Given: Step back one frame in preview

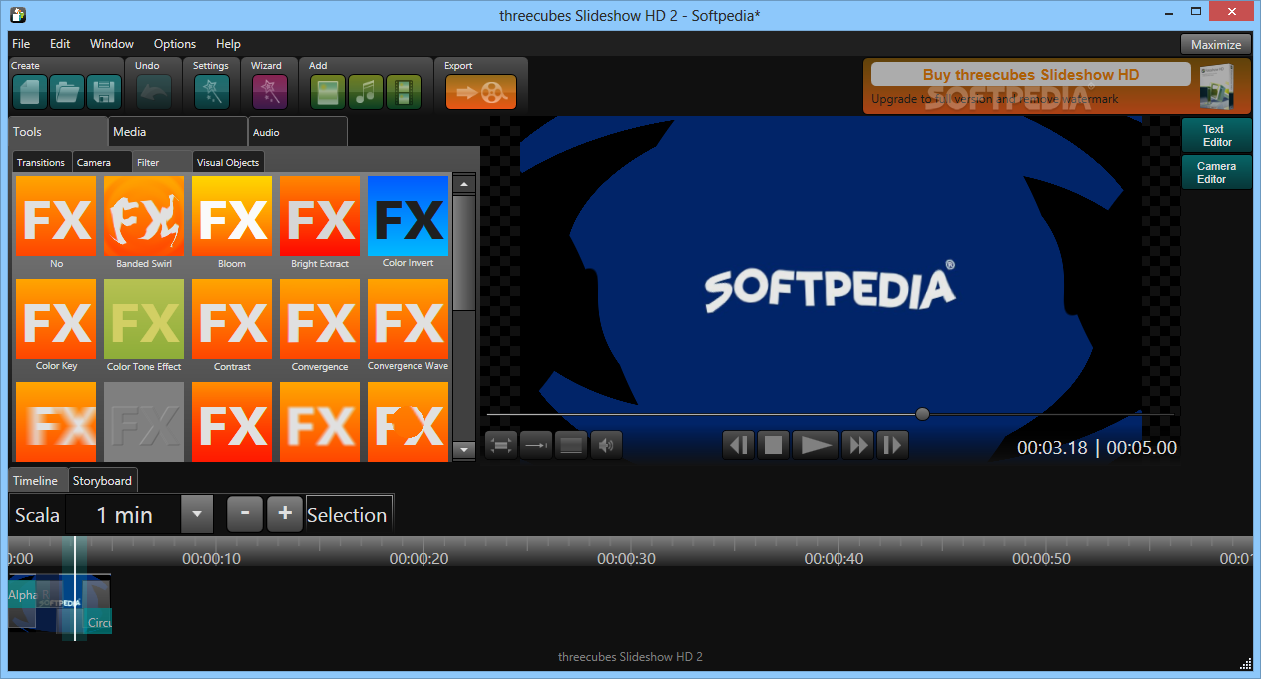Looking at the screenshot, I should click(738, 445).
